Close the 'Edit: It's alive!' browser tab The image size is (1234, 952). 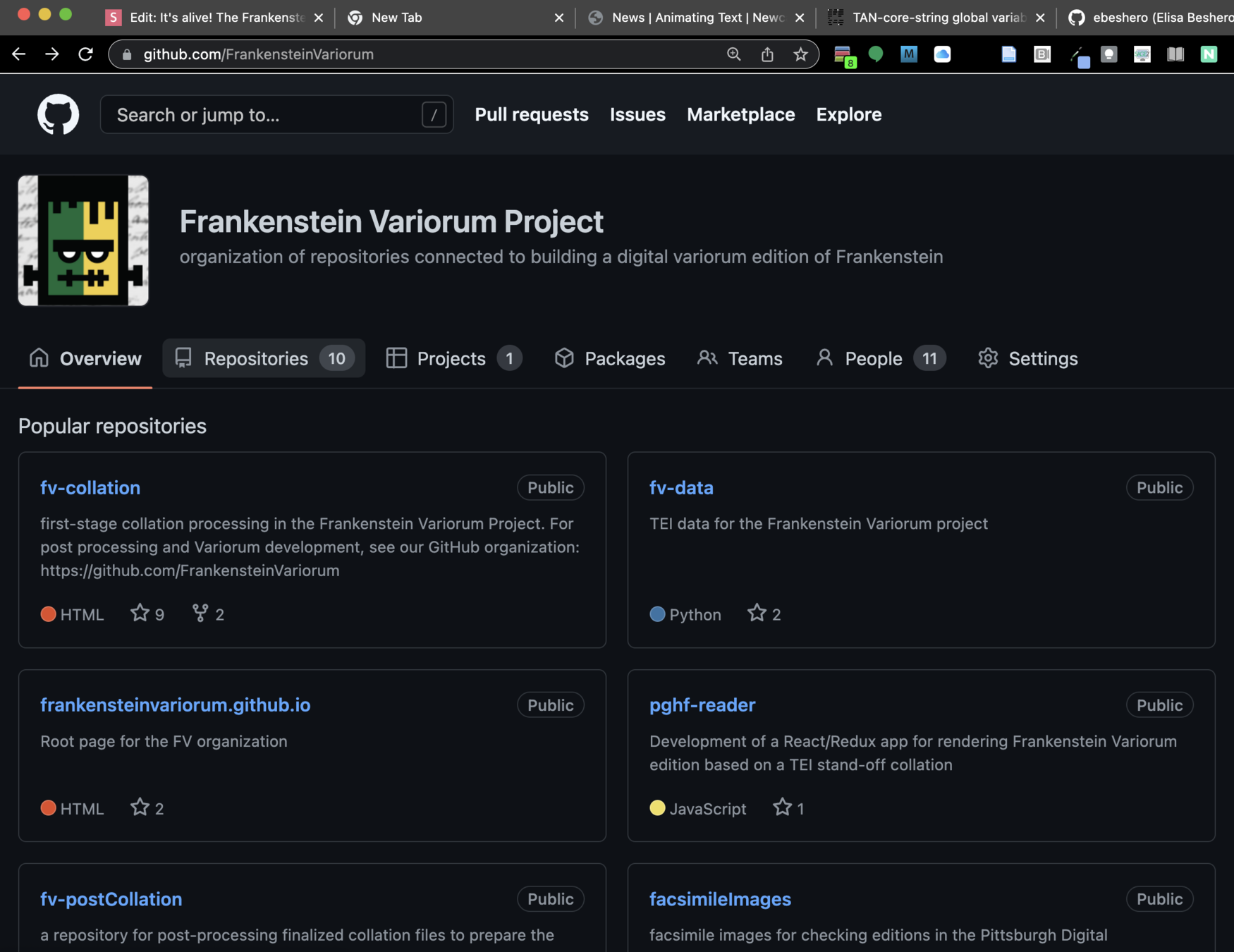[x=319, y=18]
